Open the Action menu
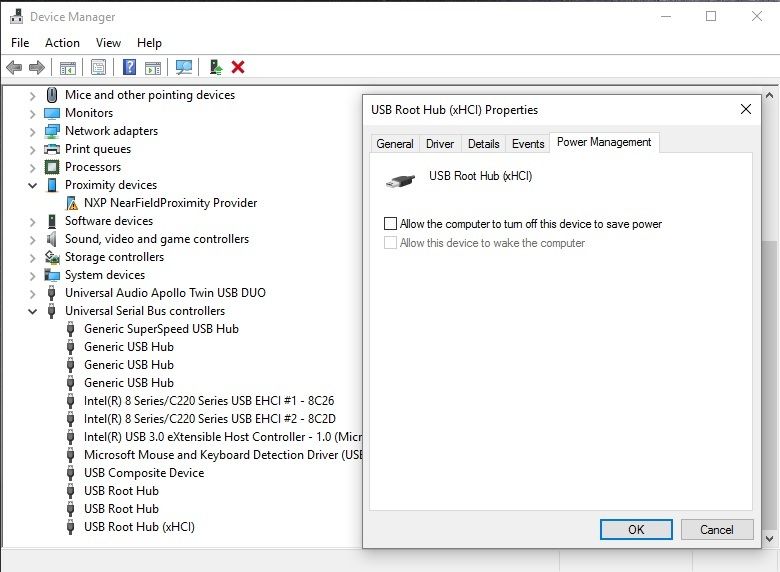 62,43
